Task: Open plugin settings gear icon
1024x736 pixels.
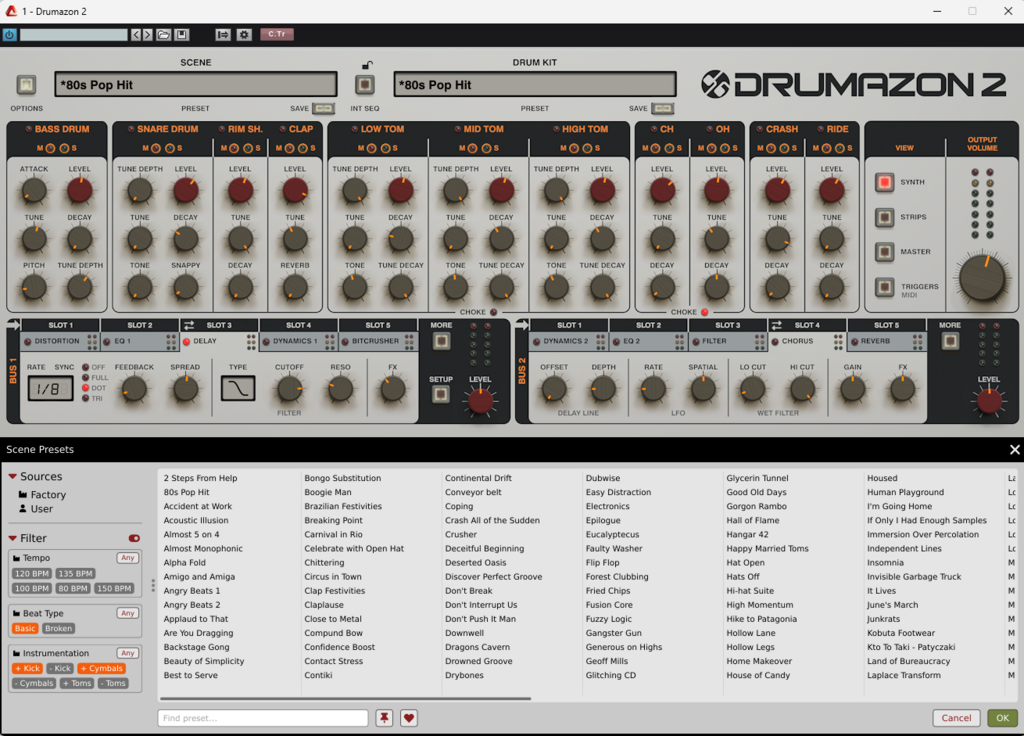Action: (x=244, y=35)
